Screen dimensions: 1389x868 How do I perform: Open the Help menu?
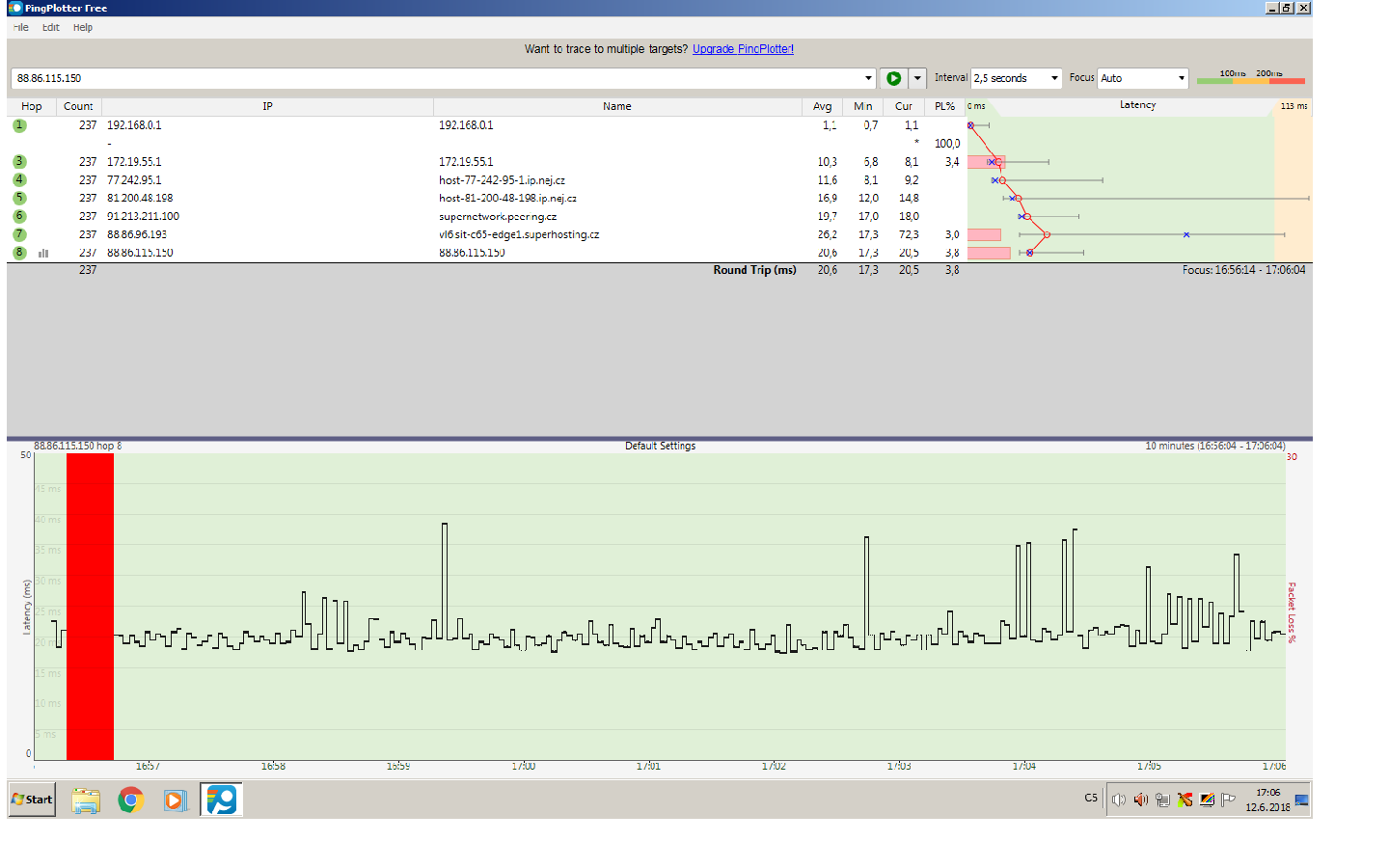pyautogui.click(x=83, y=27)
